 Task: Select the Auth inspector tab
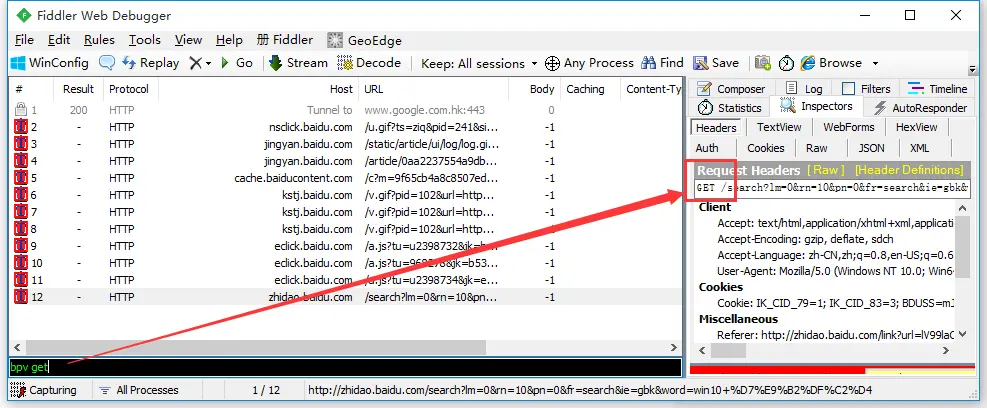pyautogui.click(x=707, y=149)
